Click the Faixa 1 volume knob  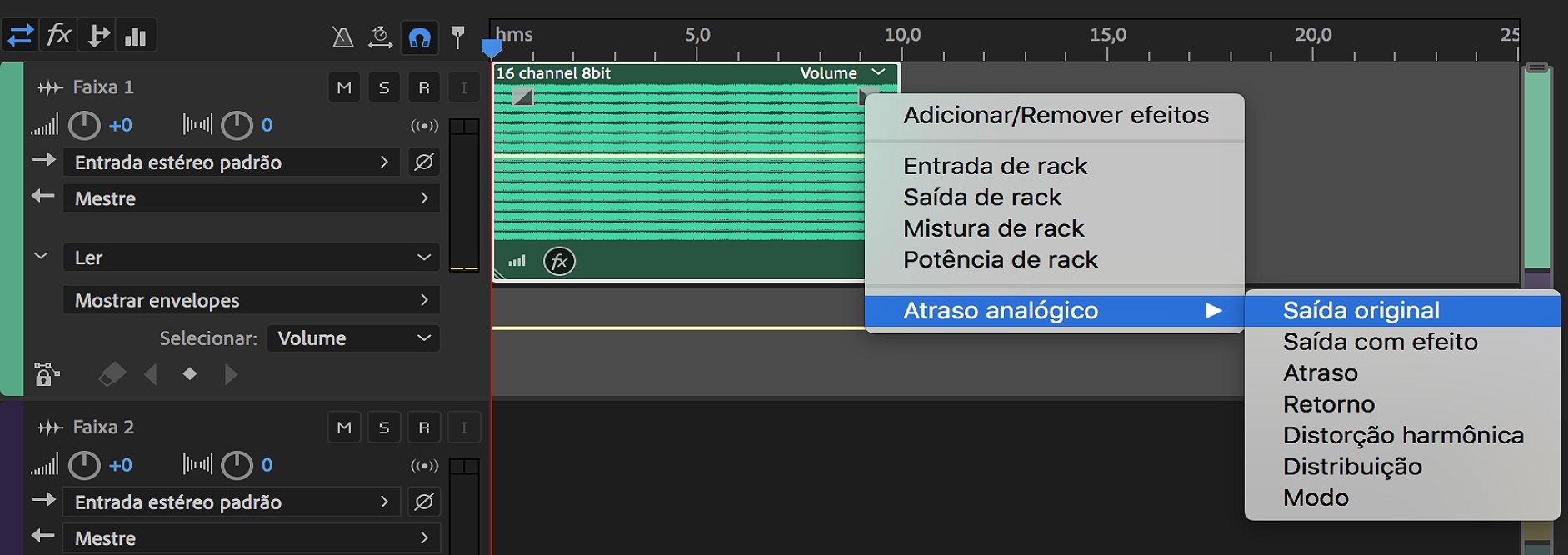[84, 125]
